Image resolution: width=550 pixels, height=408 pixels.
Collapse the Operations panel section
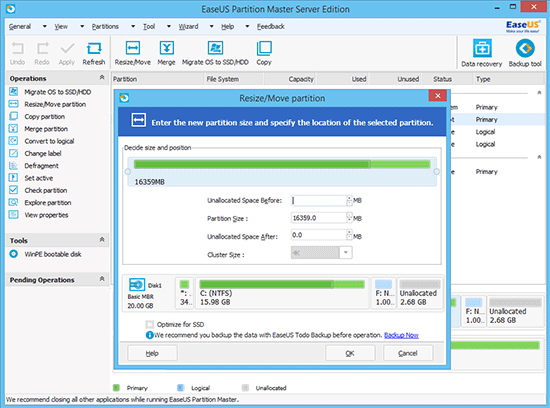102,77
